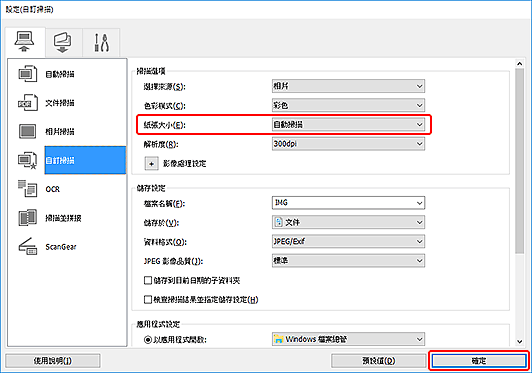Click the document icon in 儲存於 field
Viewport: 532px width, 373px height.
pos(279,222)
